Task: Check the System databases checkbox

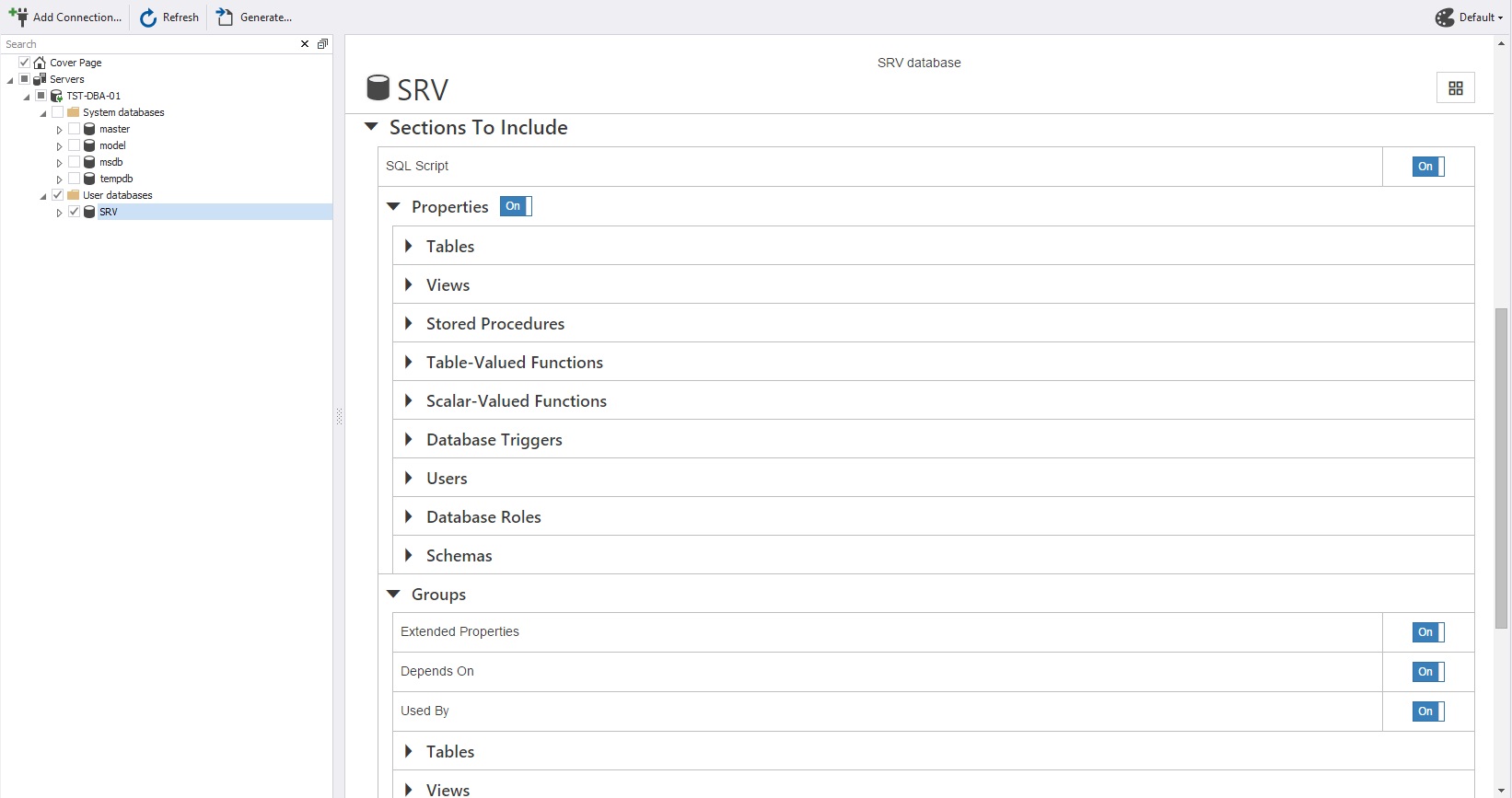Action: pyautogui.click(x=57, y=112)
